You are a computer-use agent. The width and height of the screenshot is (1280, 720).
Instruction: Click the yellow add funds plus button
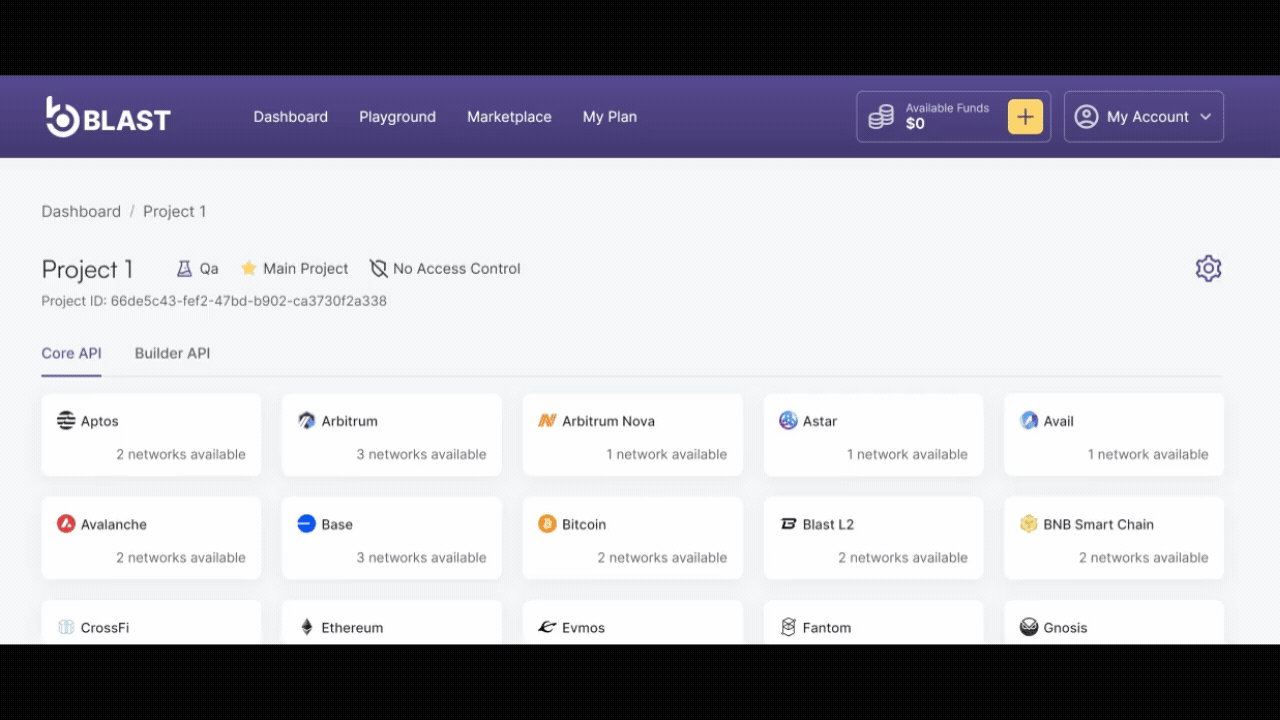coord(1025,117)
